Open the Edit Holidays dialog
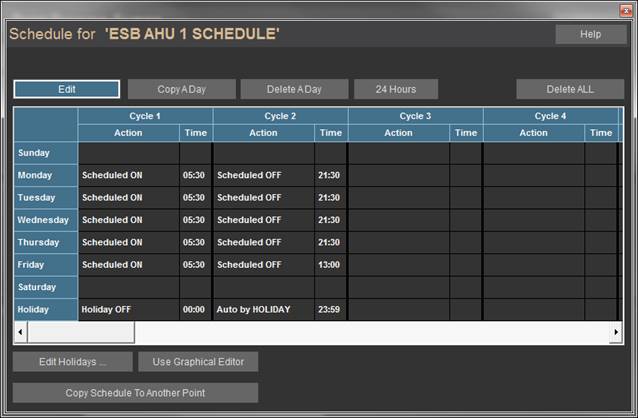 [x=72, y=362]
